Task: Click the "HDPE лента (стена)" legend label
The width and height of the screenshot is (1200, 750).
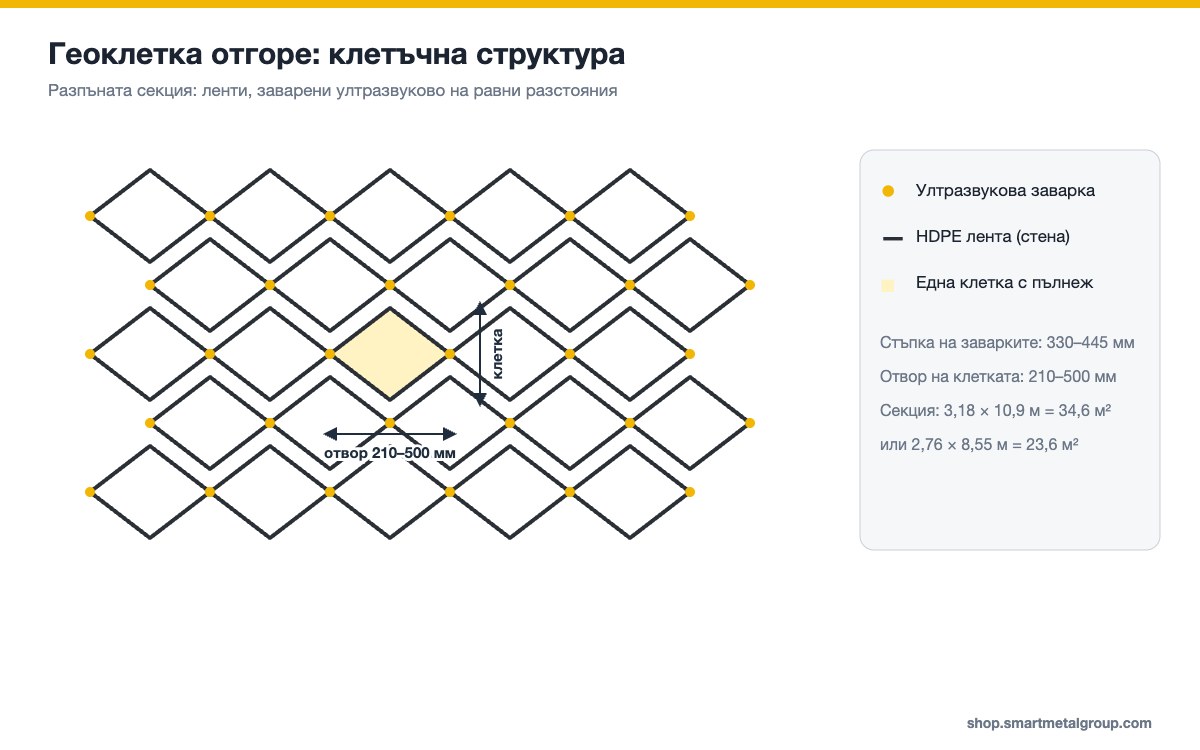Action: tap(993, 237)
